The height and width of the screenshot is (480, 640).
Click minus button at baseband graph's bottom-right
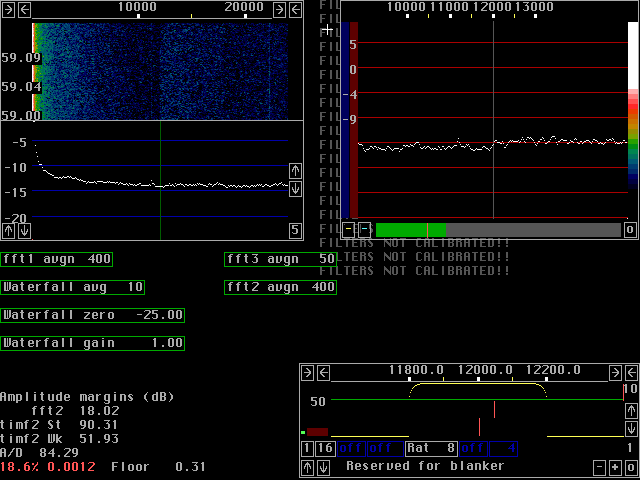pyautogui.click(x=599, y=467)
